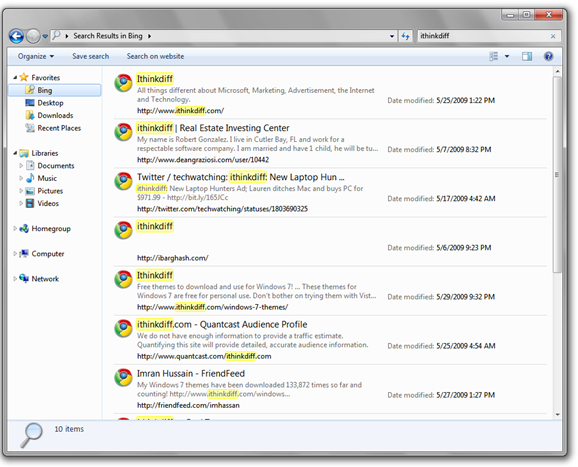Click the Back navigation arrow button
The image size is (578, 467).
(16, 36)
